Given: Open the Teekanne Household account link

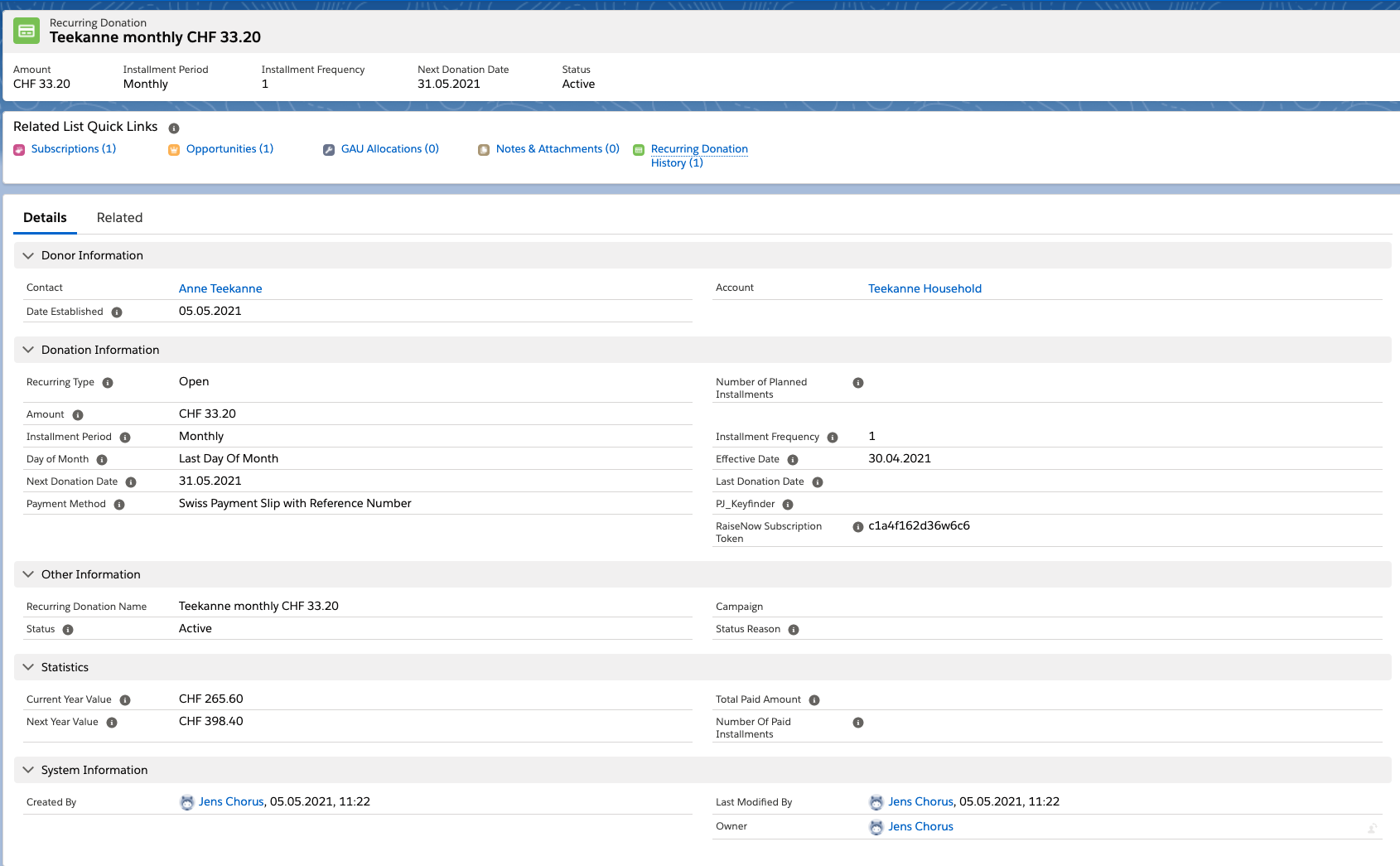Looking at the screenshot, I should coord(924,289).
